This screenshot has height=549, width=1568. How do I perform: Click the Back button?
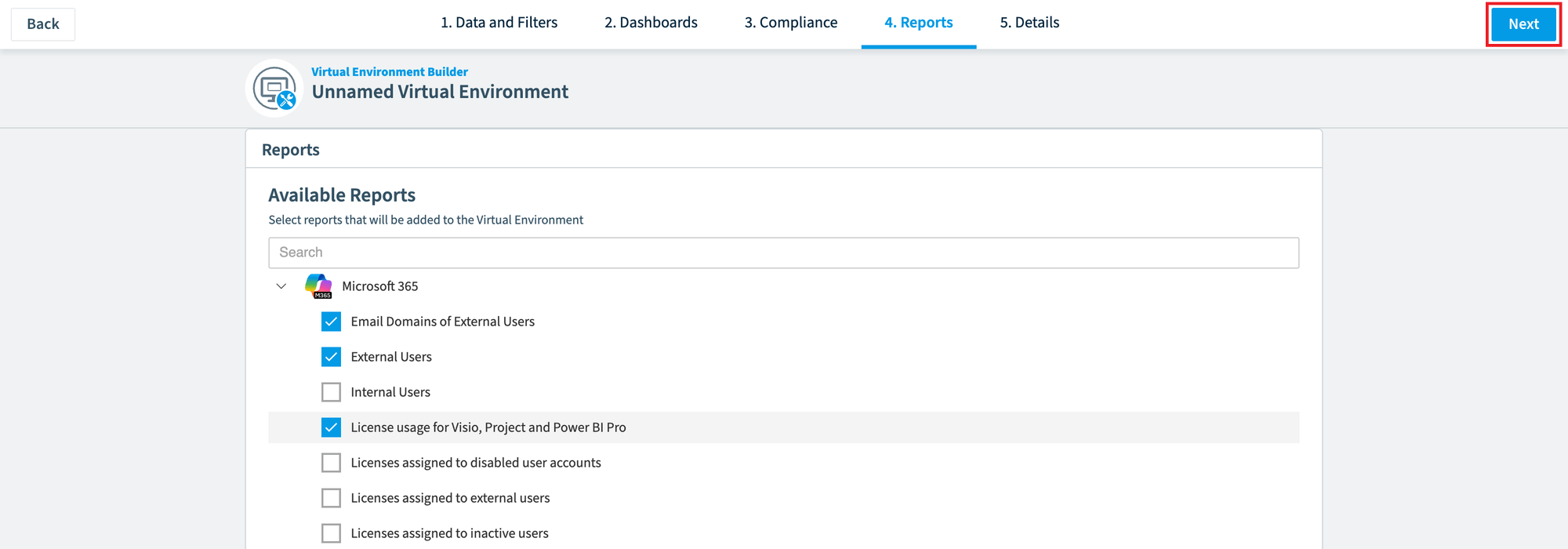point(43,24)
